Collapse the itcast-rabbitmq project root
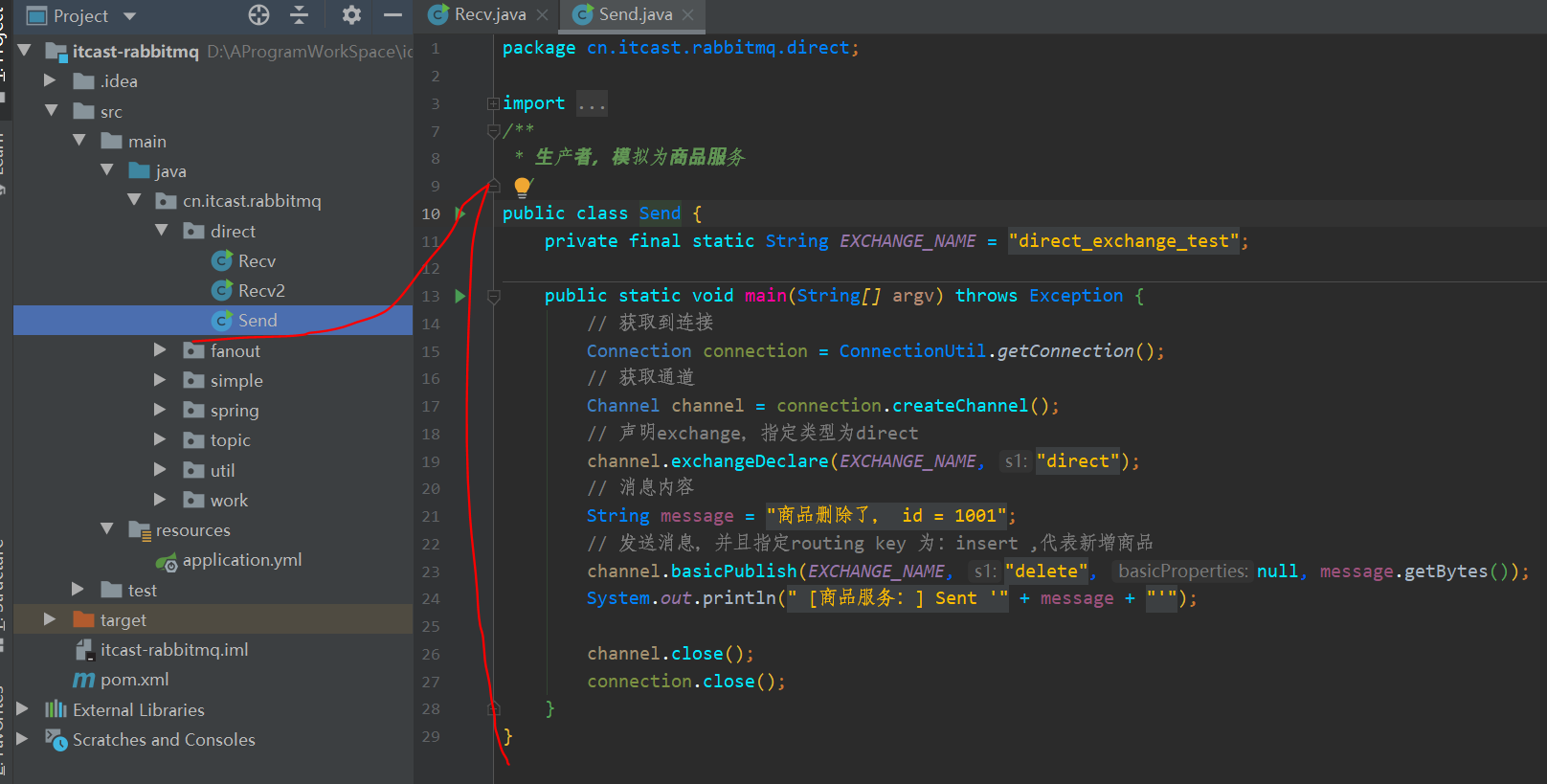The width and height of the screenshot is (1547, 784). [25, 51]
